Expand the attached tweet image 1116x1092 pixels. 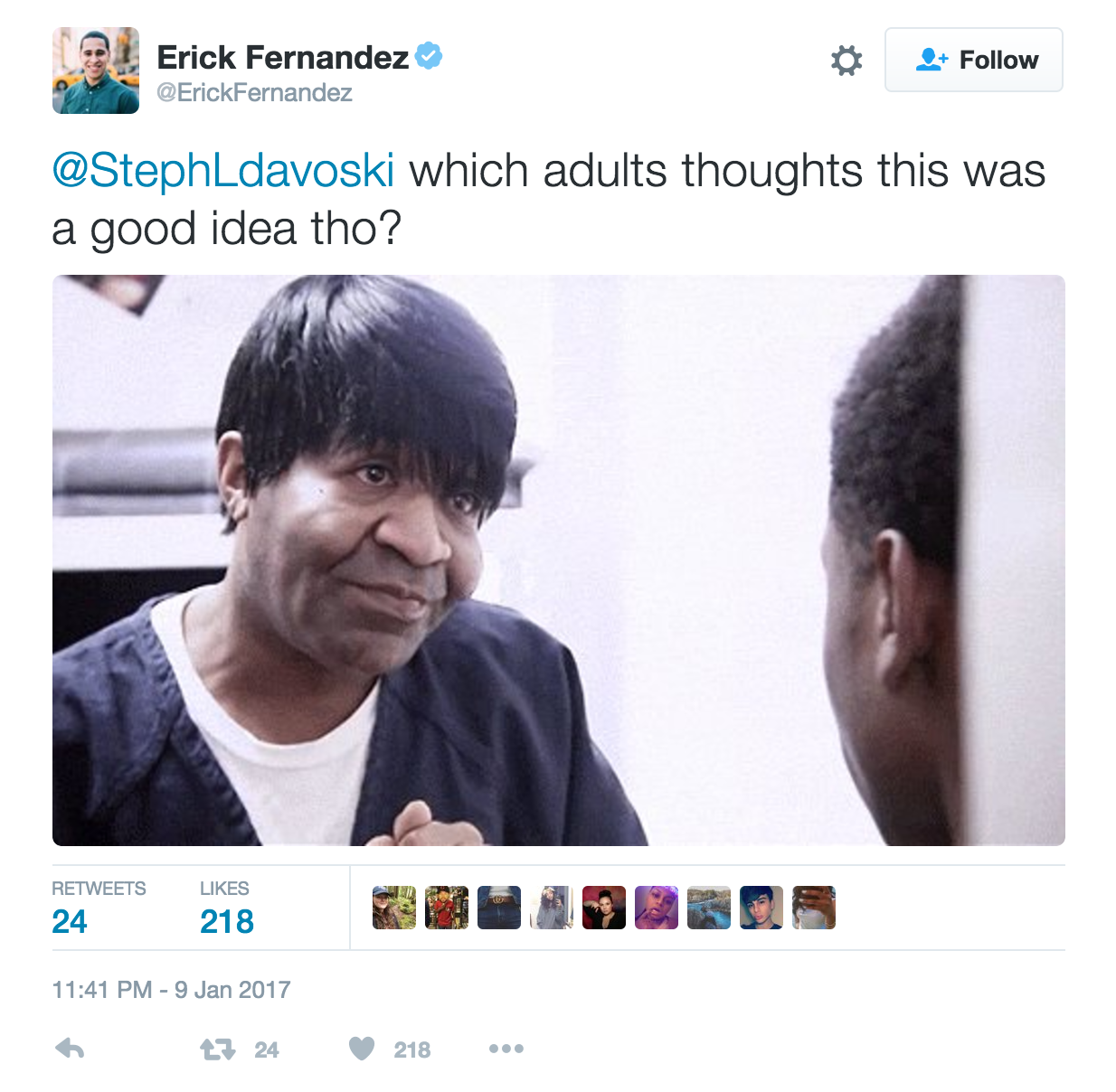pyautogui.click(x=559, y=560)
